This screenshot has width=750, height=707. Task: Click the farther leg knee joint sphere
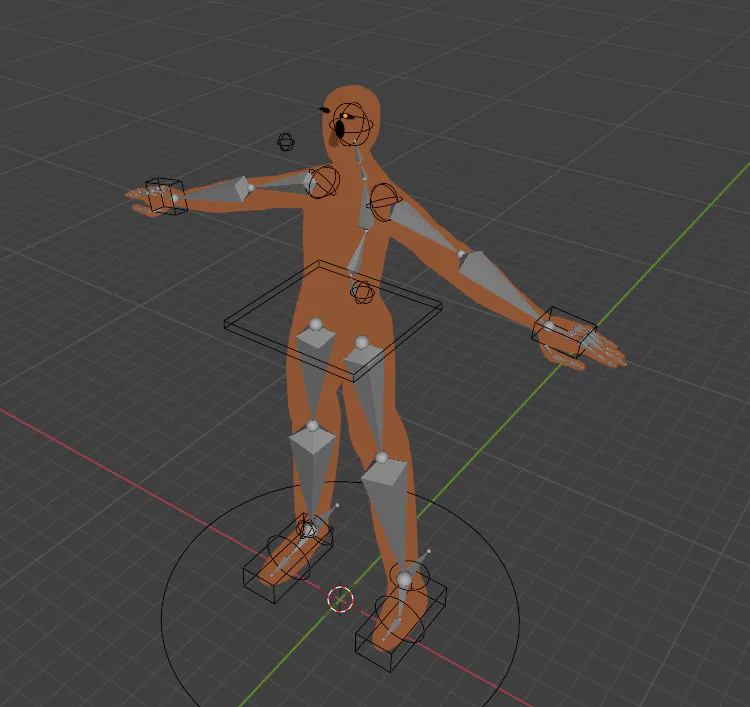click(x=312, y=425)
